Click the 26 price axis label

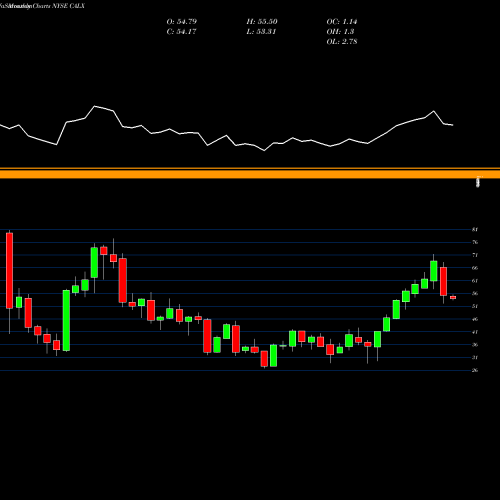[x=475, y=370]
